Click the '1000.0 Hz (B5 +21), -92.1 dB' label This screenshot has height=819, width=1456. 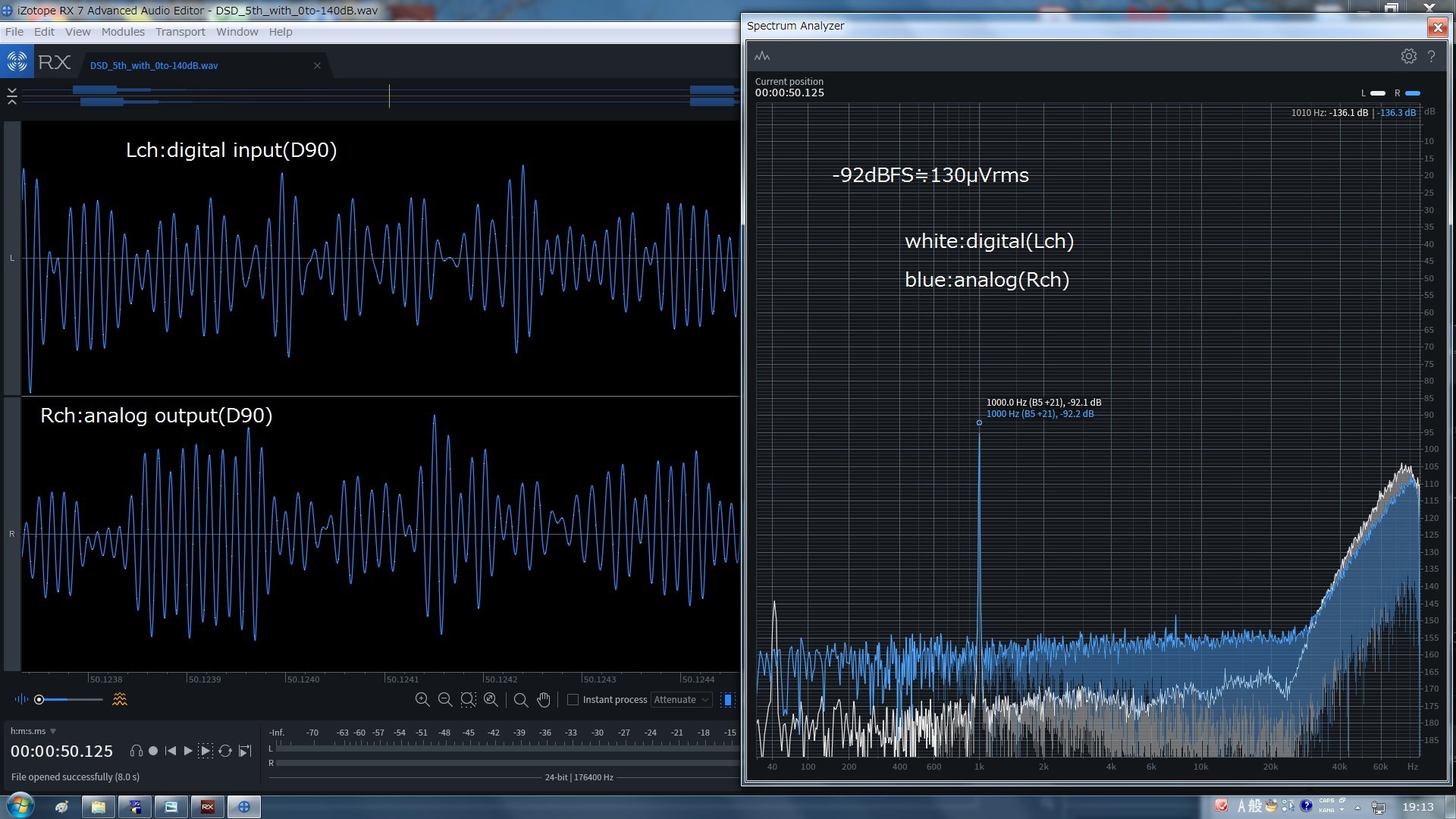[x=1043, y=403]
